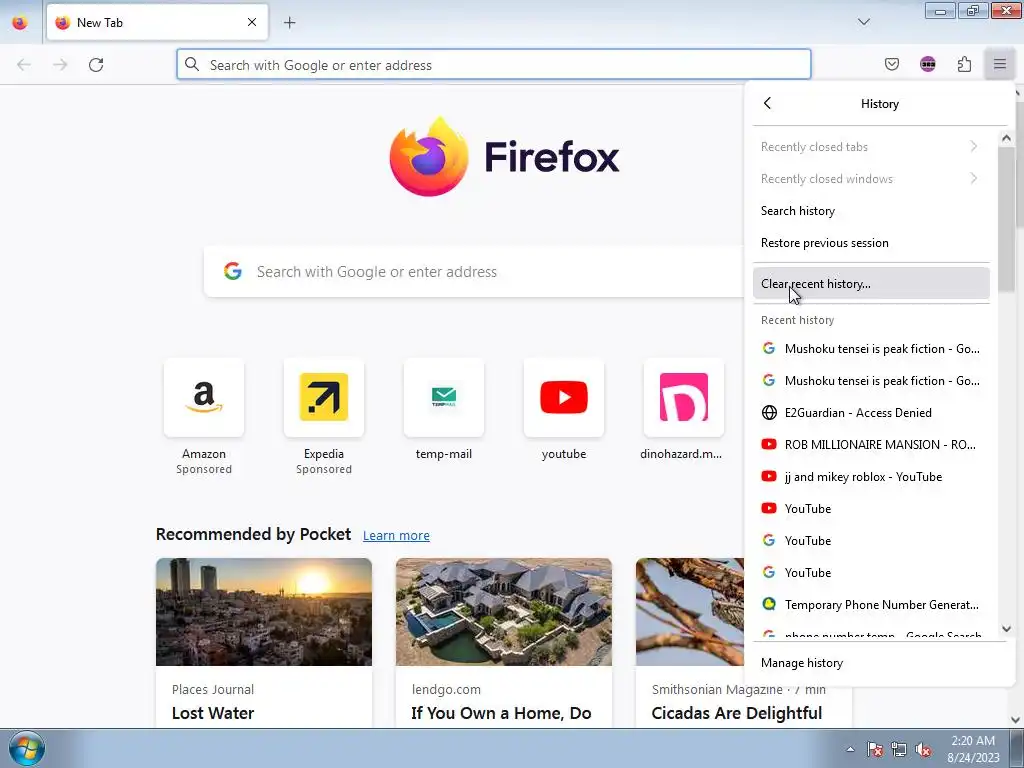1024x768 pixels.
Task: Open a new tab with plus button
Action: coord(290,23)
